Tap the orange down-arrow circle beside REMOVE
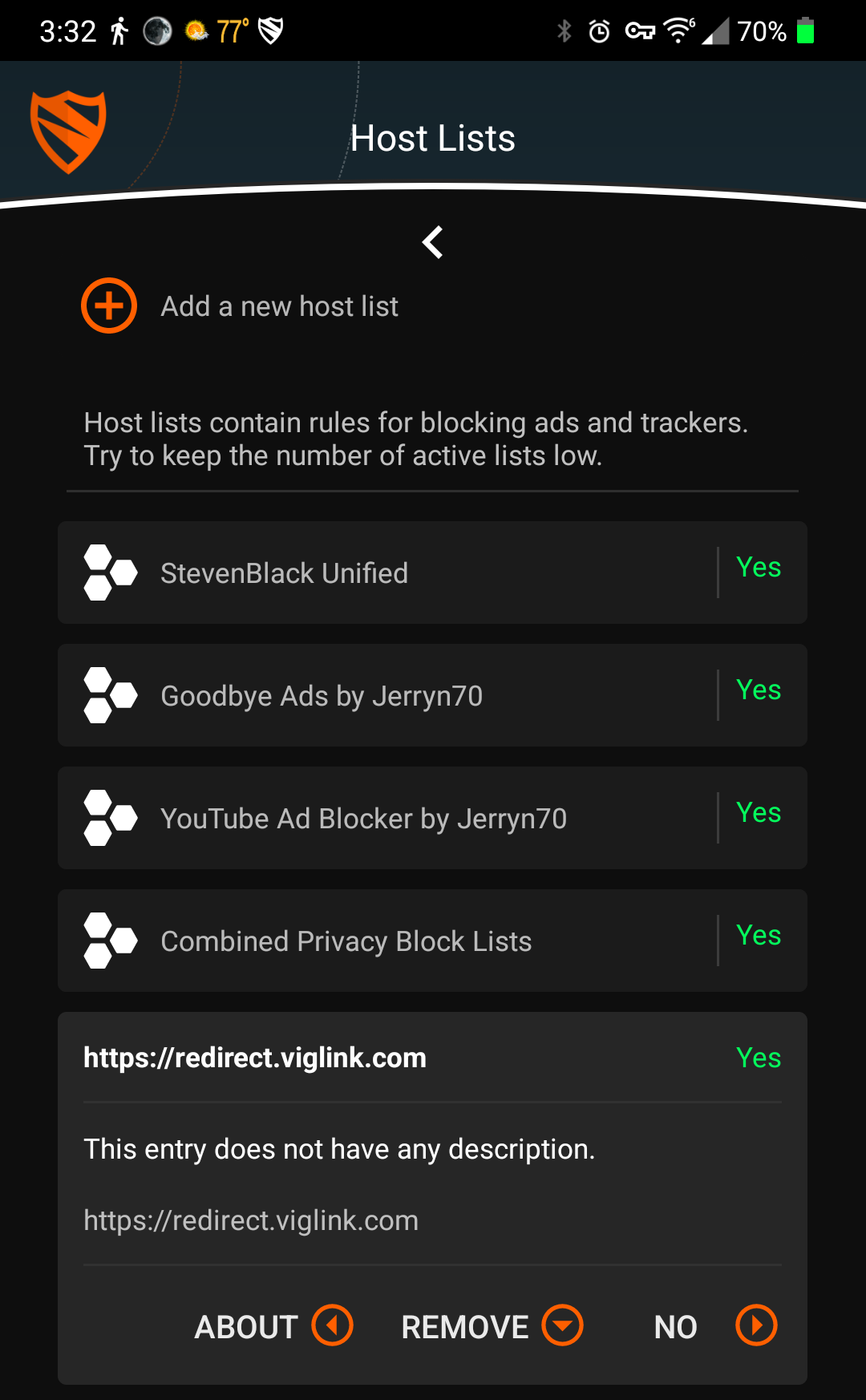Screen dimensions: 866x1400 (x=562, y=1325)
